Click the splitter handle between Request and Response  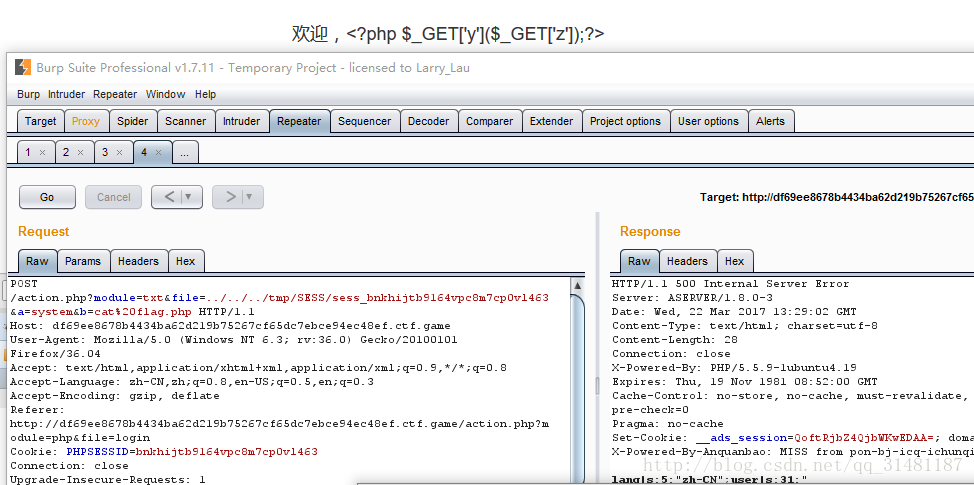(598, 385)
